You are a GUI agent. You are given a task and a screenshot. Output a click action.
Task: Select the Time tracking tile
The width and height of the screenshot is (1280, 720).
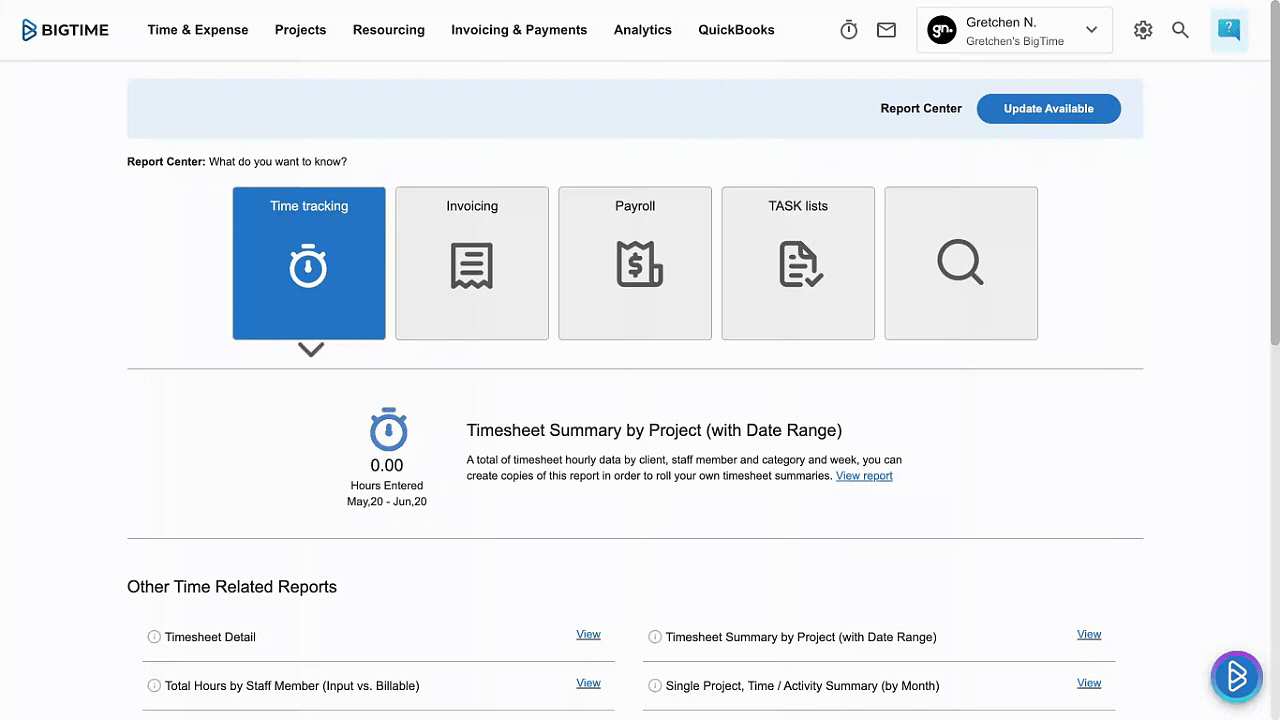click(x=309, y=263)
